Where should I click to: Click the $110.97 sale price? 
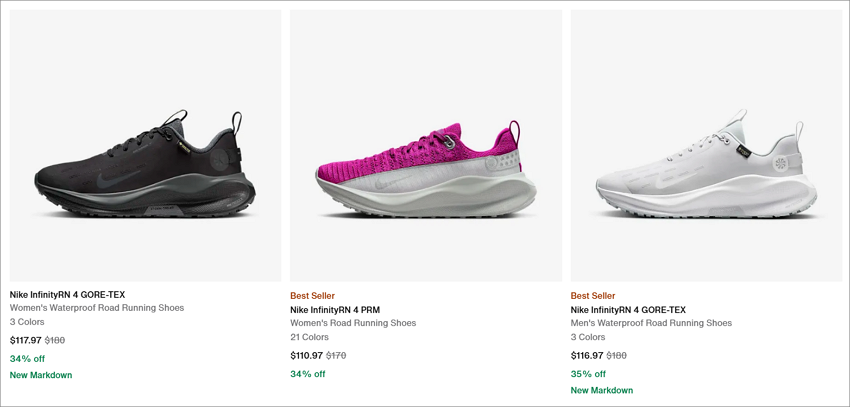[306, 356]
